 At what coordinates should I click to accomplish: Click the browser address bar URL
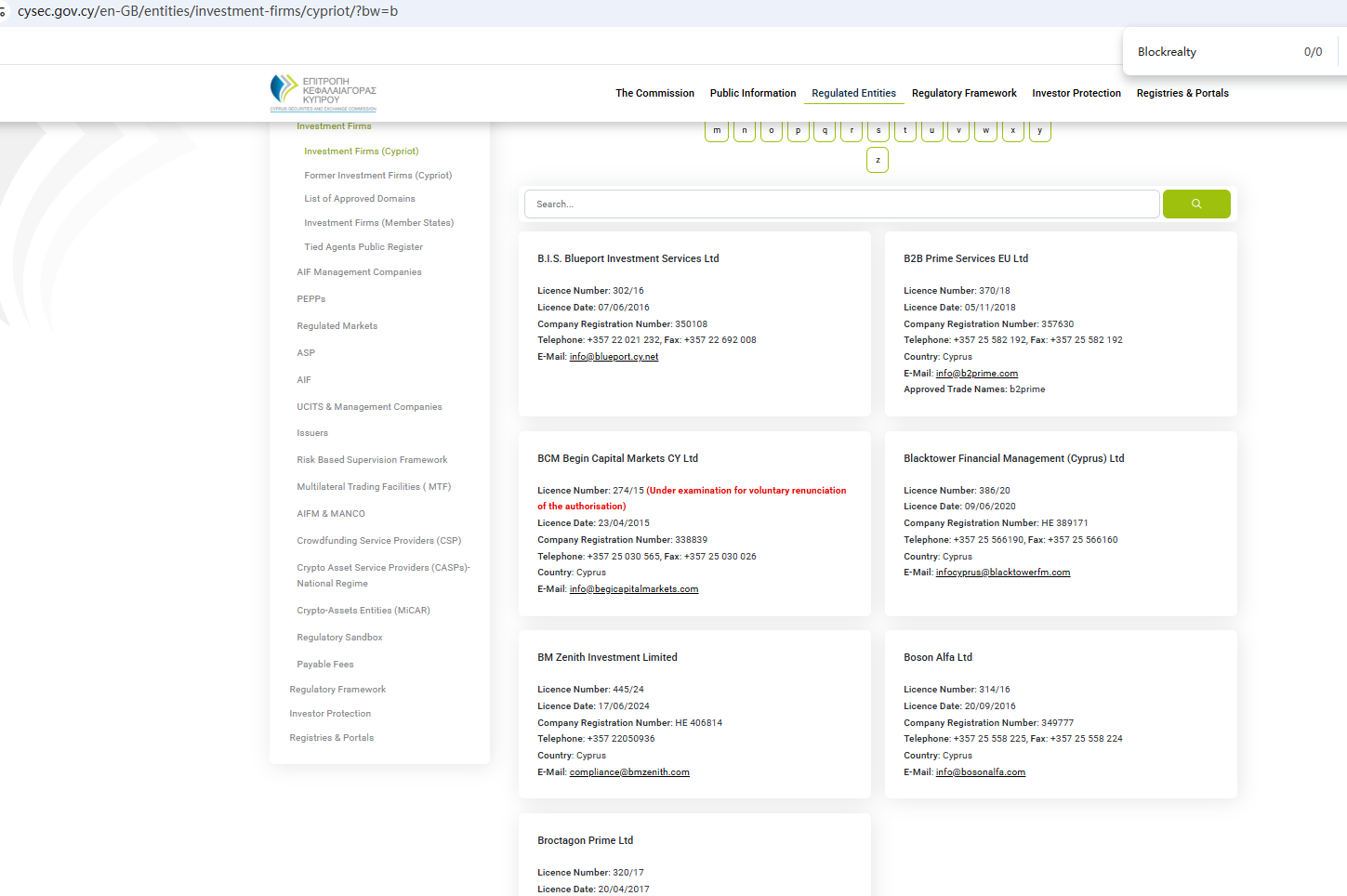(207, 12)
